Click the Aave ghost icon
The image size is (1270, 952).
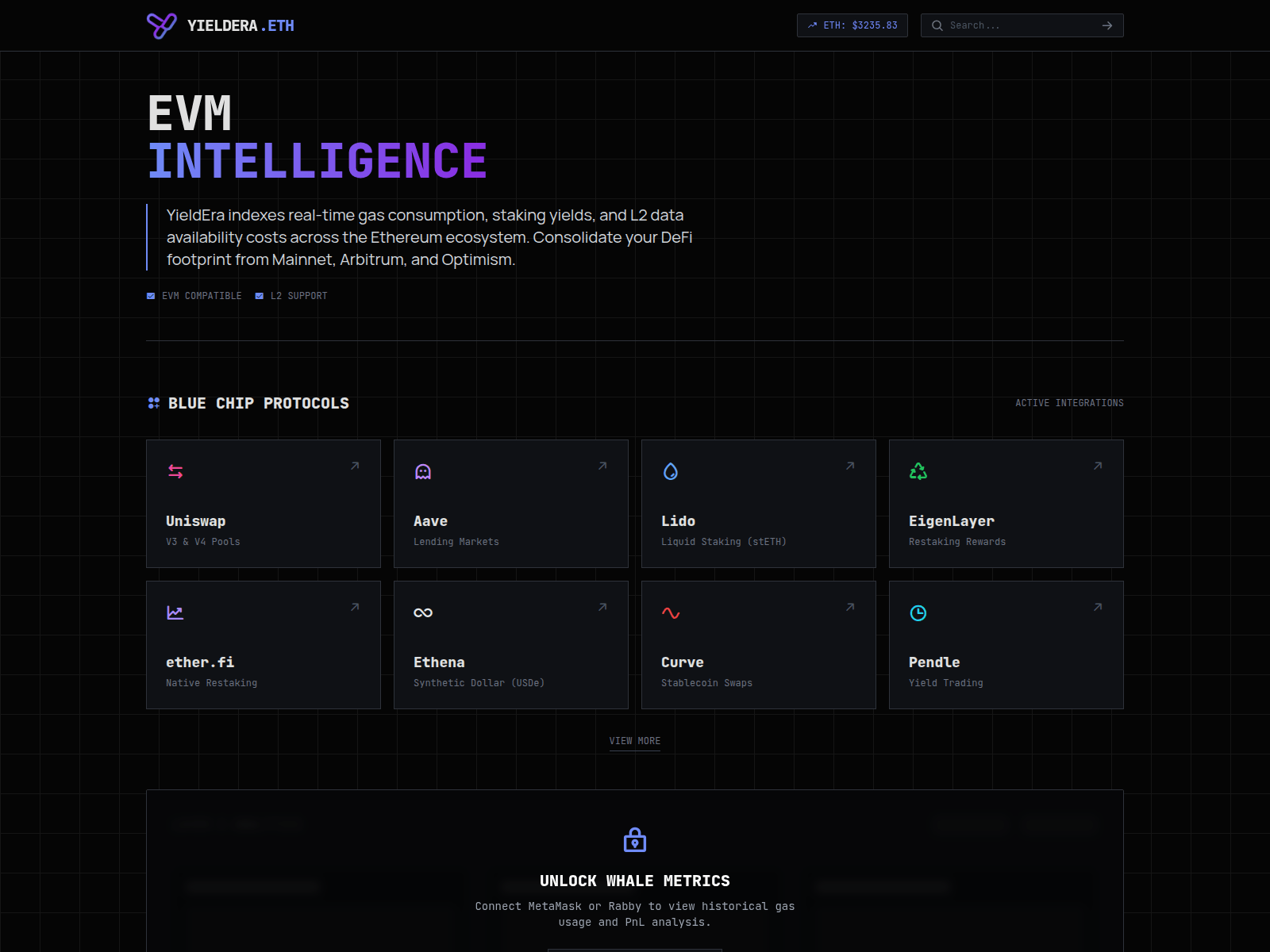pyautogui.click(x=423, y=471)
